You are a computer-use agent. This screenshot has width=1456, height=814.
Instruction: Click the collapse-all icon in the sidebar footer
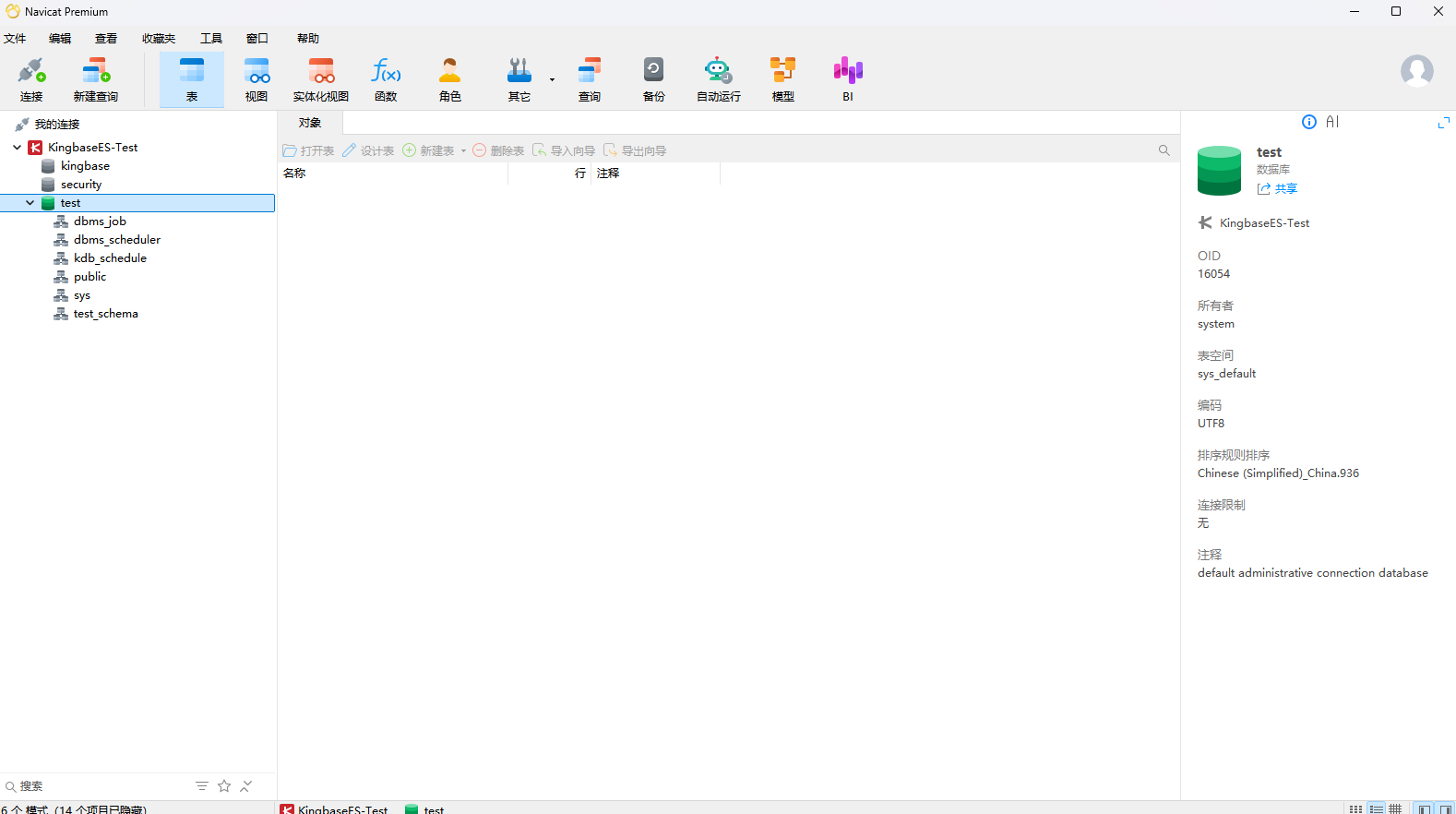[246, 786]
